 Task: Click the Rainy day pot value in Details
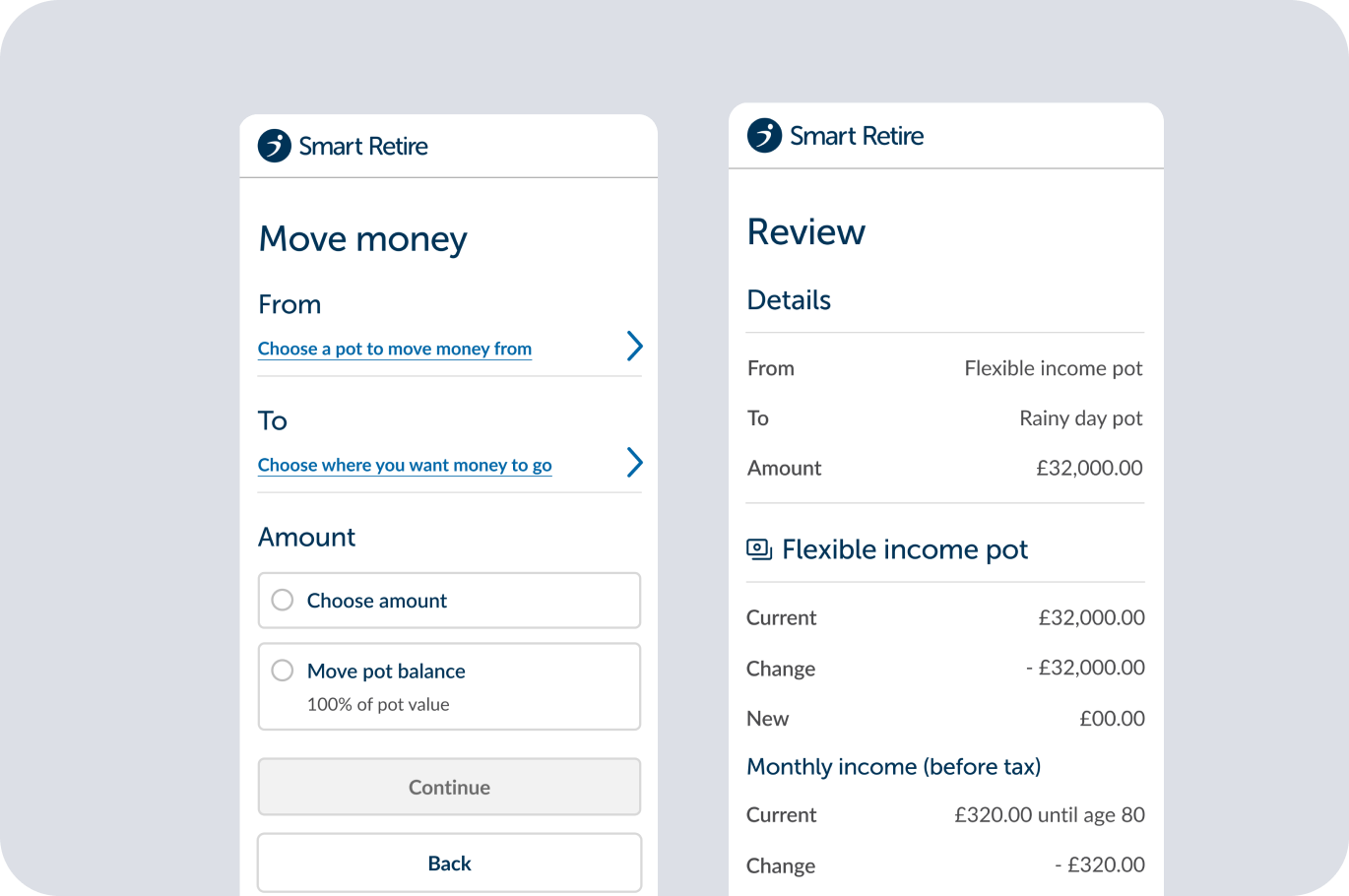click(x=1080, y=418)
